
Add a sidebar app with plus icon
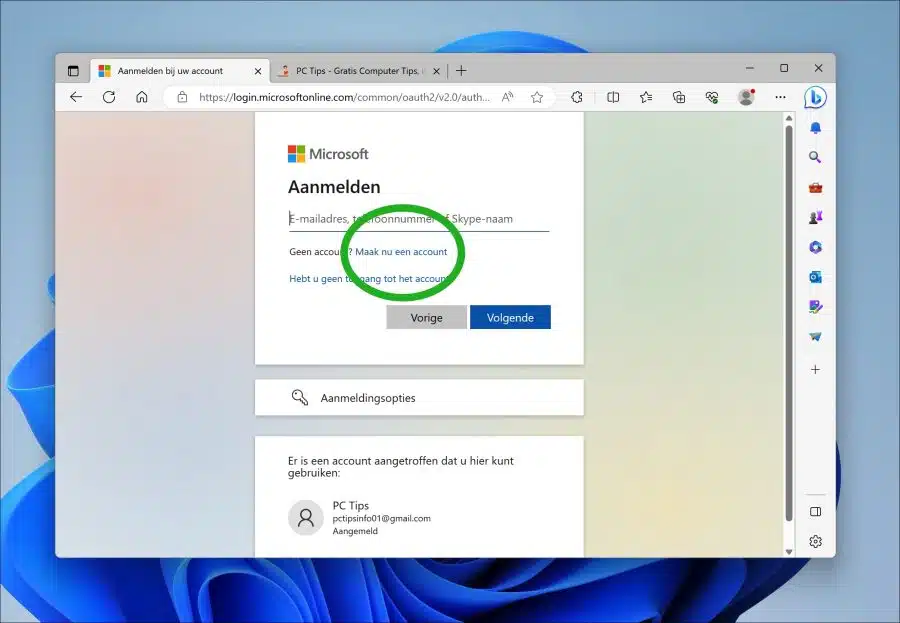(x=815, y=370)
